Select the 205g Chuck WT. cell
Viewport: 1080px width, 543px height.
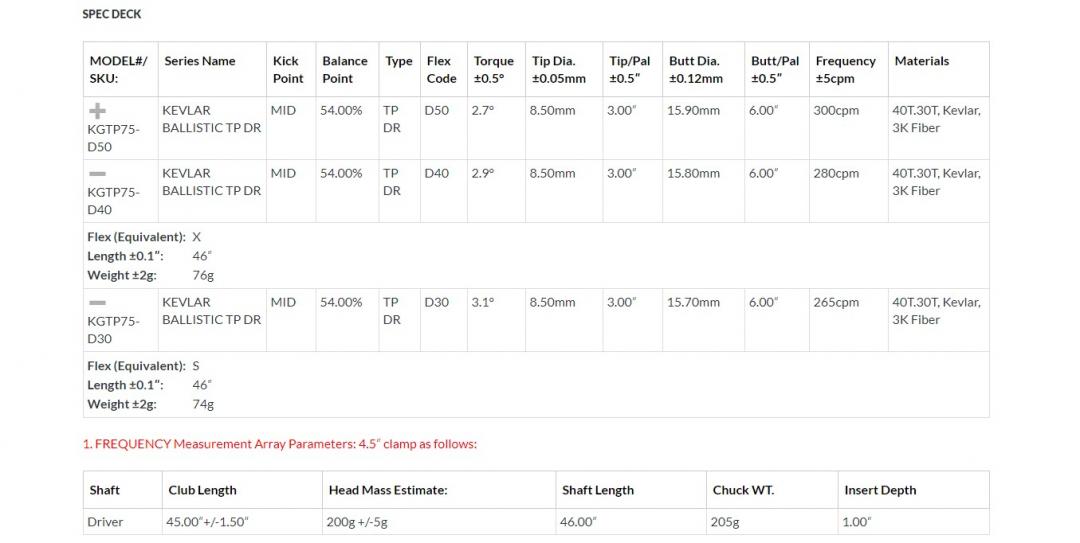726,522
